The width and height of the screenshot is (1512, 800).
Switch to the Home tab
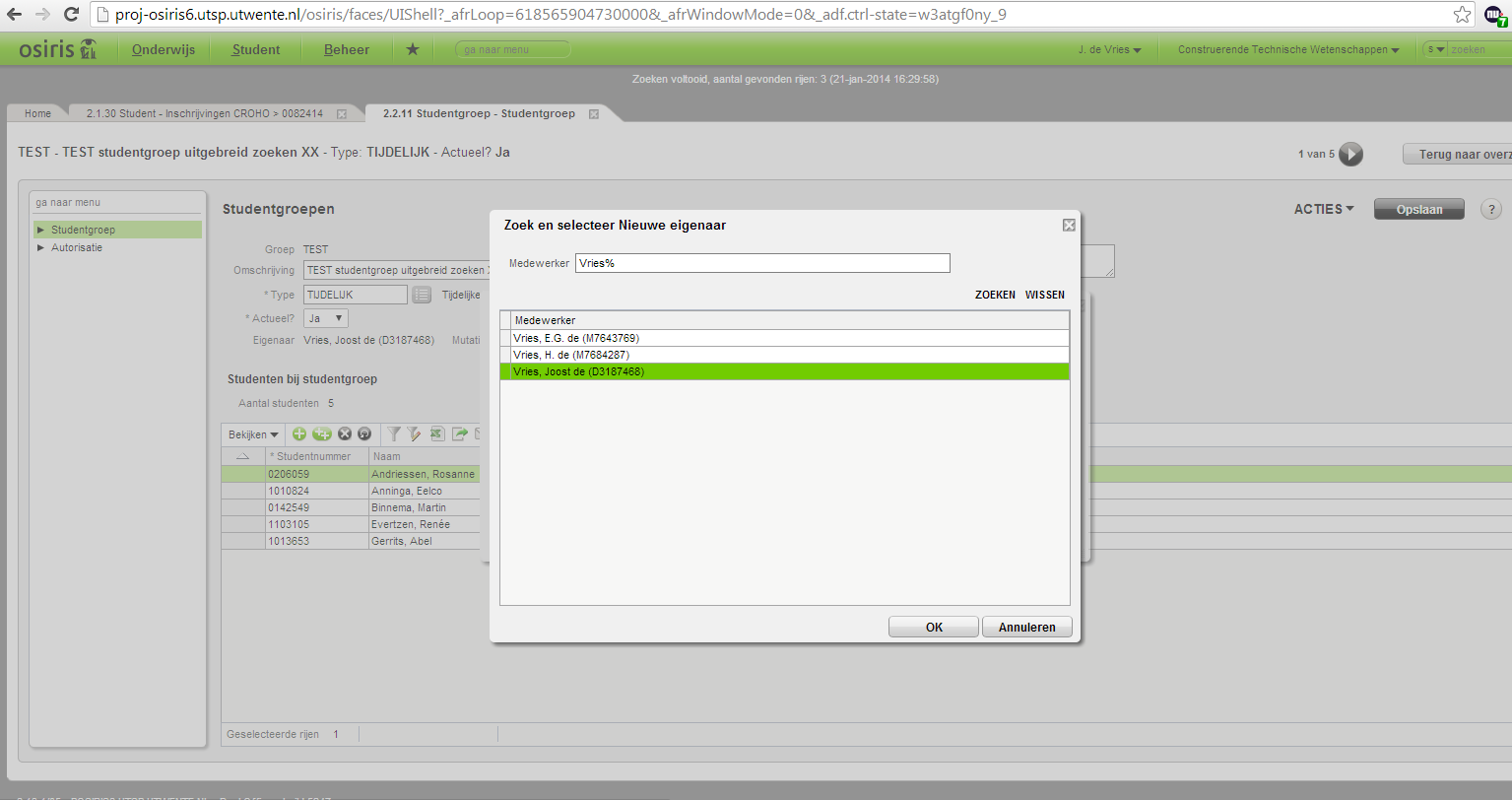pos(37,113)
